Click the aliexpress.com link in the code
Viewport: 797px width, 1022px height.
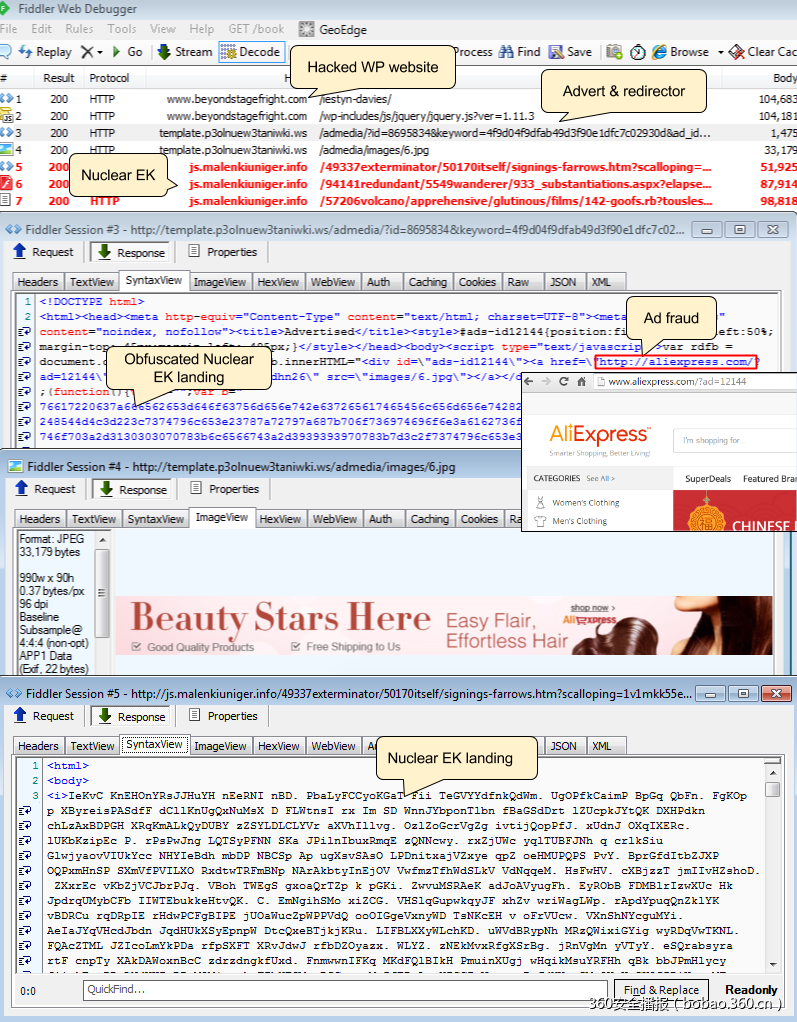click(x=677, y=361)
